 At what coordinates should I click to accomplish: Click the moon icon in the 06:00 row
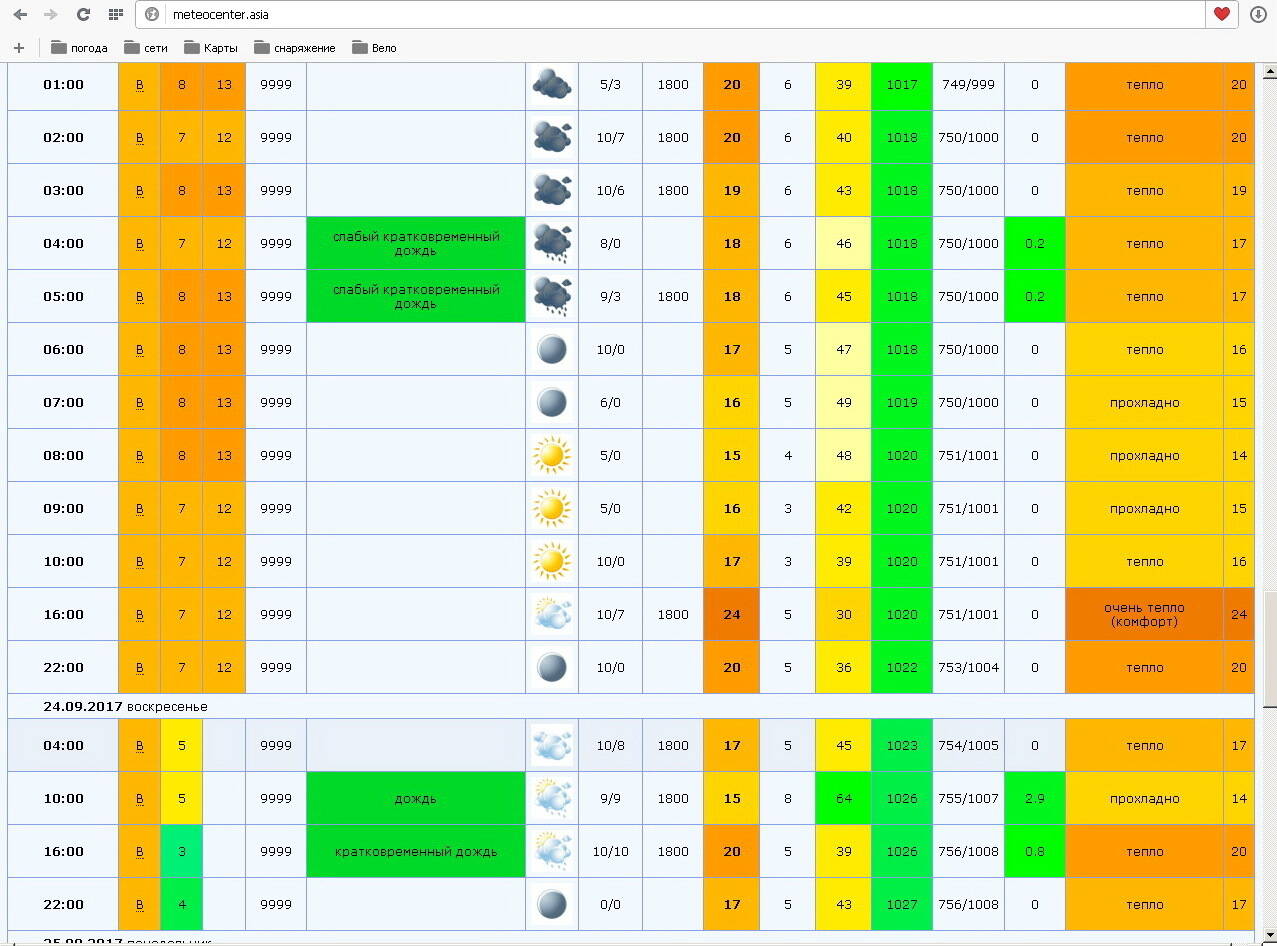click(552, 350)
